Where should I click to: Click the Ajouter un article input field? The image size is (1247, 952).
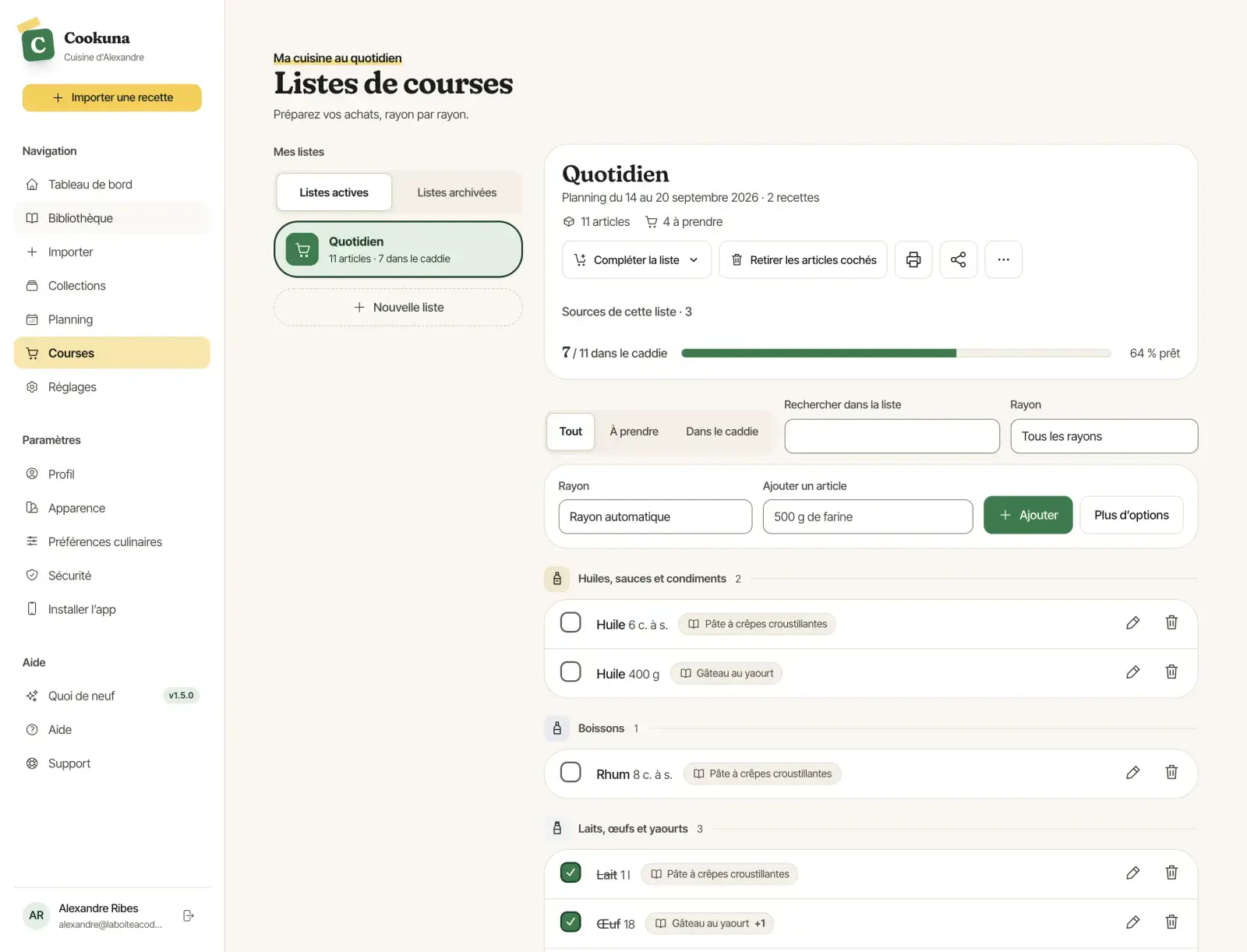point(867,517)
